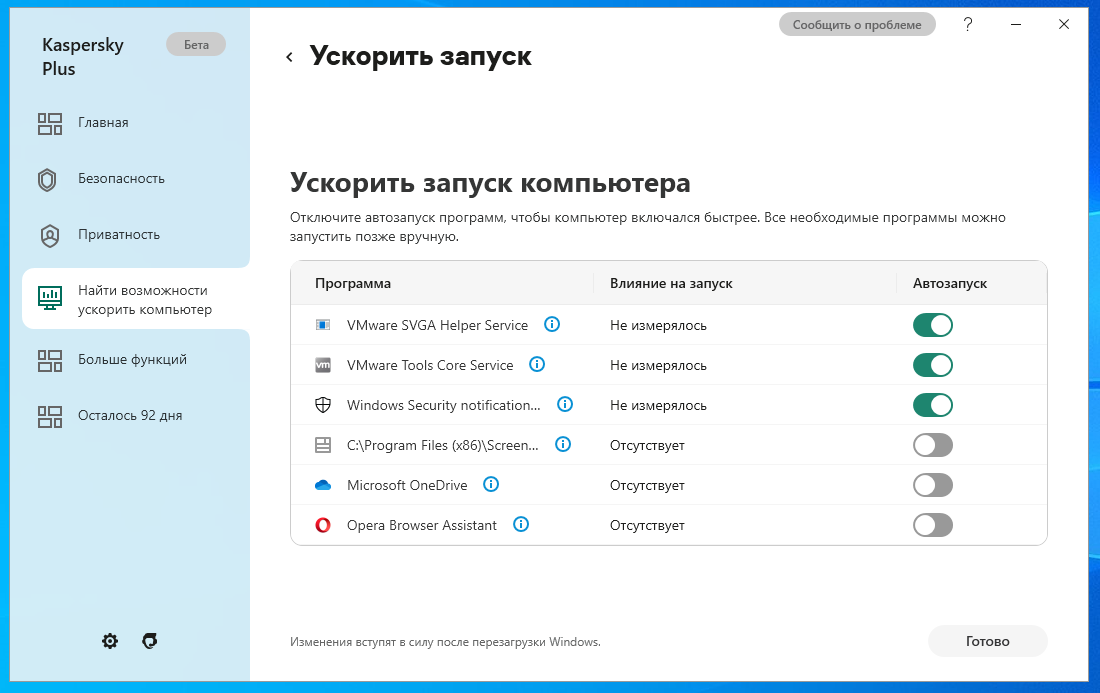Close the Kaspersky Plus window
The height and width of the screenshot is (693, 1100).
(1064, 25)
